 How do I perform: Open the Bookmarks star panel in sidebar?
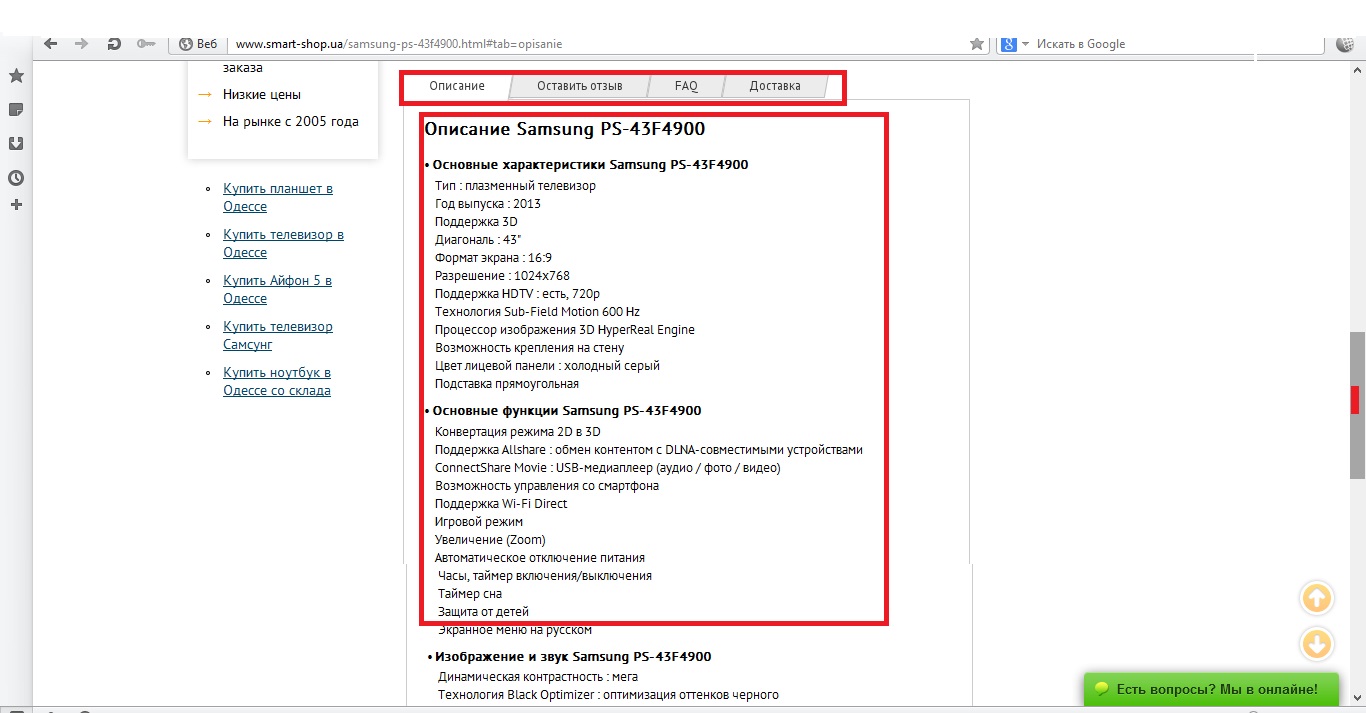16,76
